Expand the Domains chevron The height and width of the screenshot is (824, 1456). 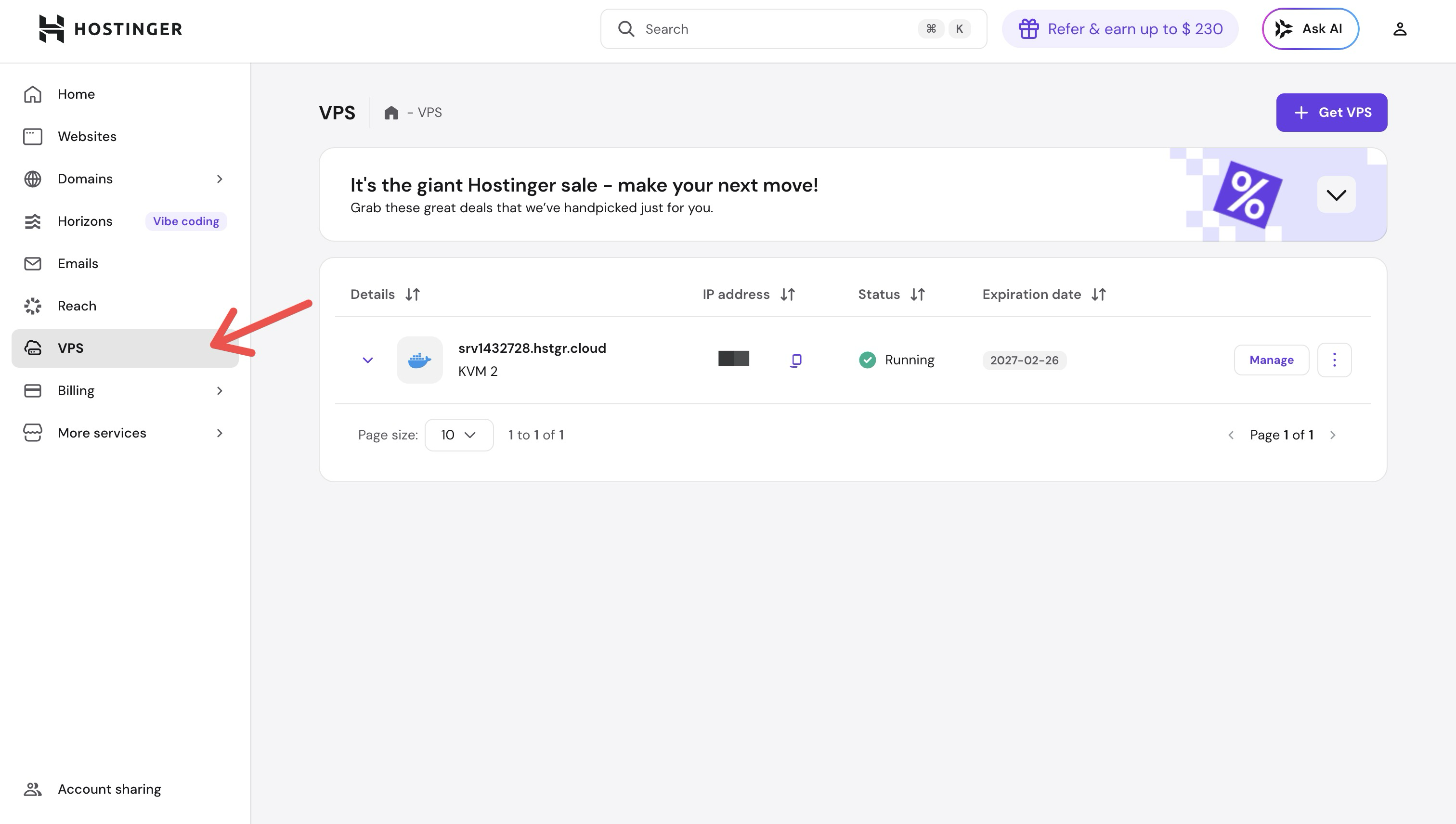(x=220, y=179)
